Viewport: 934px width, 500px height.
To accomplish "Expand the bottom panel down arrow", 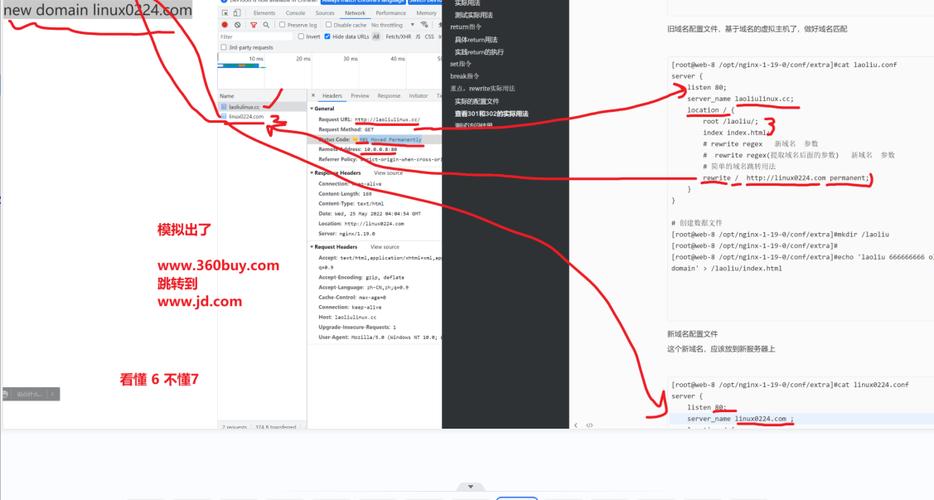I will [471, 486].
